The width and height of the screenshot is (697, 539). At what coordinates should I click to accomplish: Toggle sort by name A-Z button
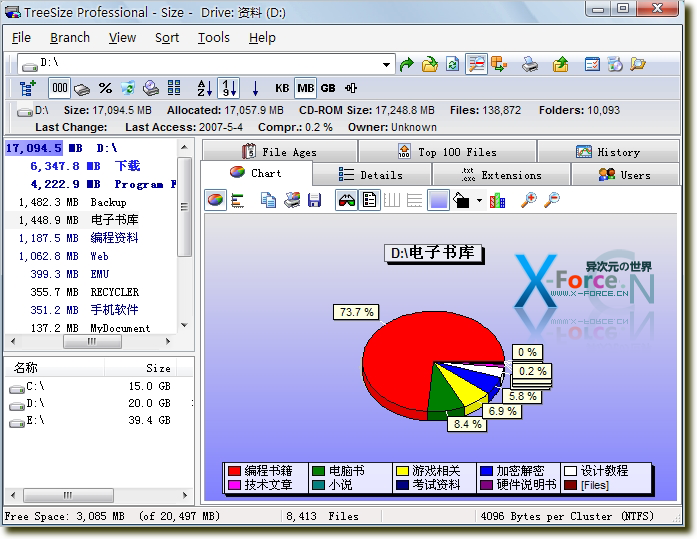pyautogui.click(x=204, y=88)
